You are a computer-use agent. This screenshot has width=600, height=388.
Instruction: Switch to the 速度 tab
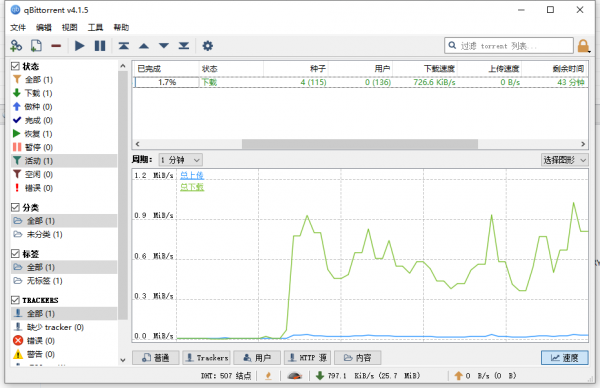pos(565,358)
